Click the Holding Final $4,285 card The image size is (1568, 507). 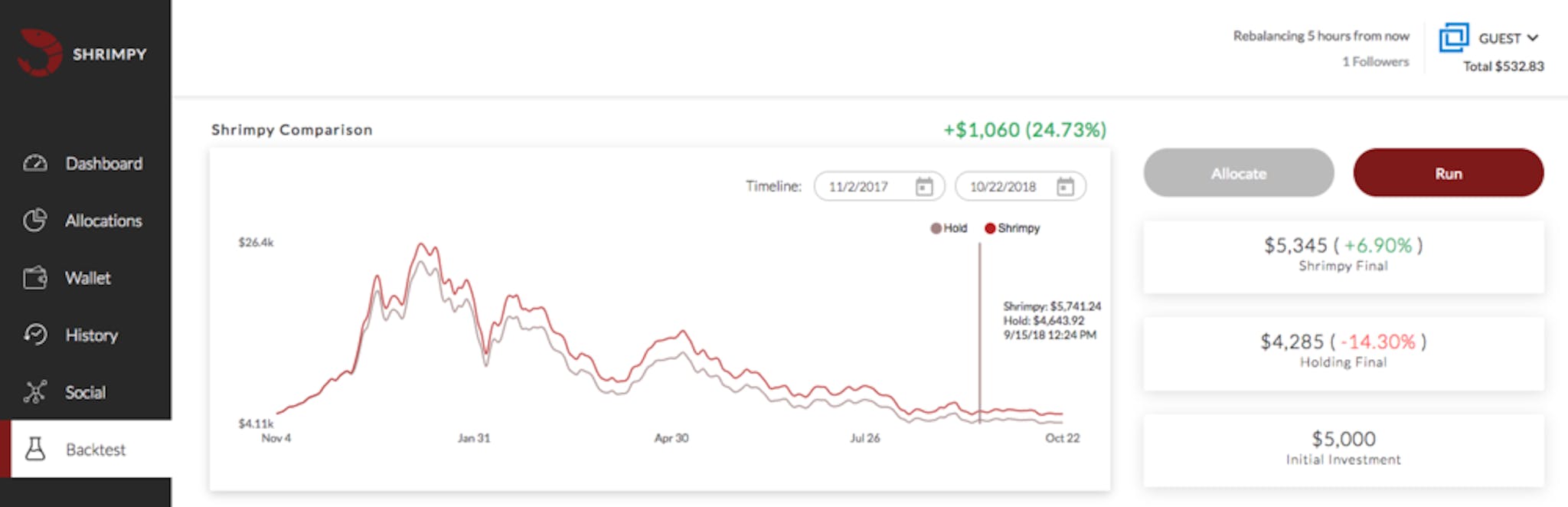click(x=1344, y=353)
